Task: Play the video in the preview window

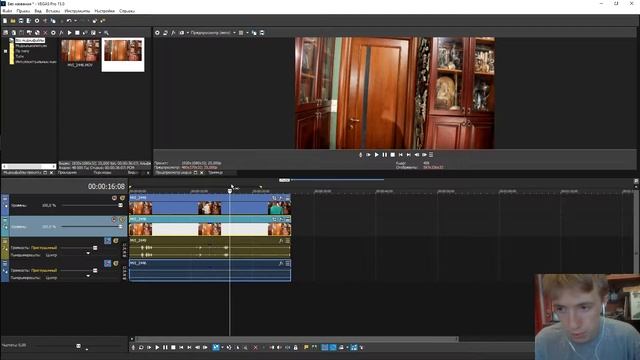Action: pyautogui.click(x=376, y=155)
